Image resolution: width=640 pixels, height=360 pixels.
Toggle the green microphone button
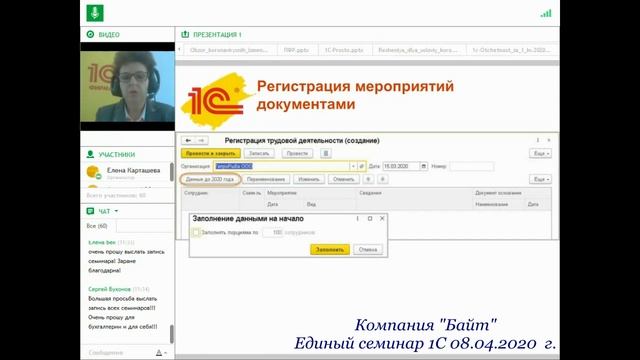(x=95, y=13)
